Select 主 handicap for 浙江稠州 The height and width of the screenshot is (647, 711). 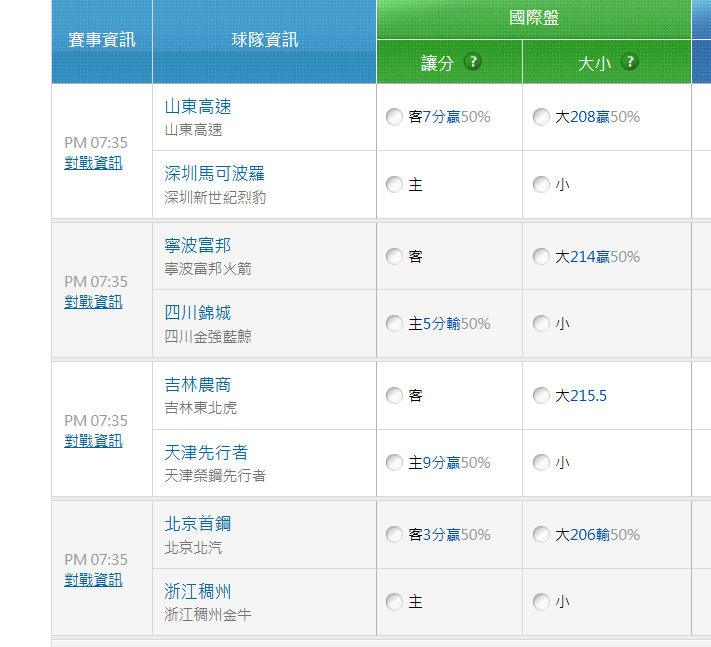coord(394,602)
